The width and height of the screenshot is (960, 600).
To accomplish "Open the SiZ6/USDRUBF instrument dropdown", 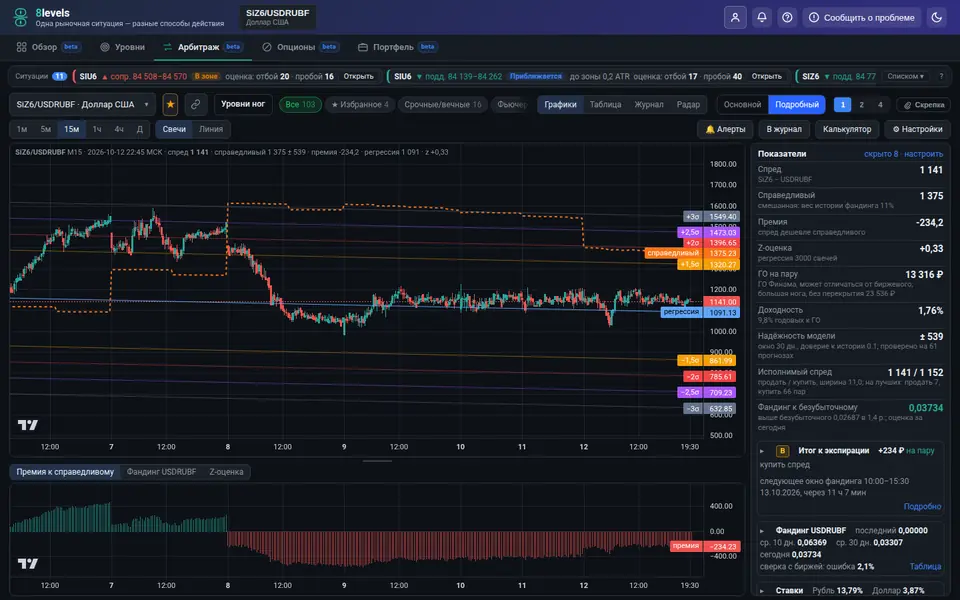I will 83,105.
